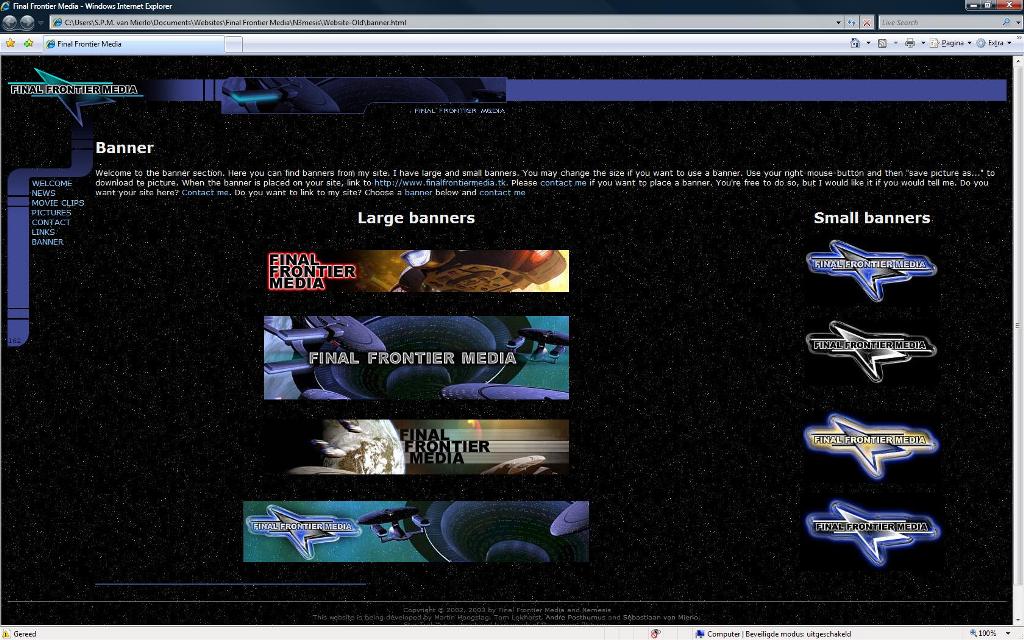Image resolution: width=1024 pixels, height=640 pixels.
Task: Click the large banner with star logo
Action: click(416, 532)
